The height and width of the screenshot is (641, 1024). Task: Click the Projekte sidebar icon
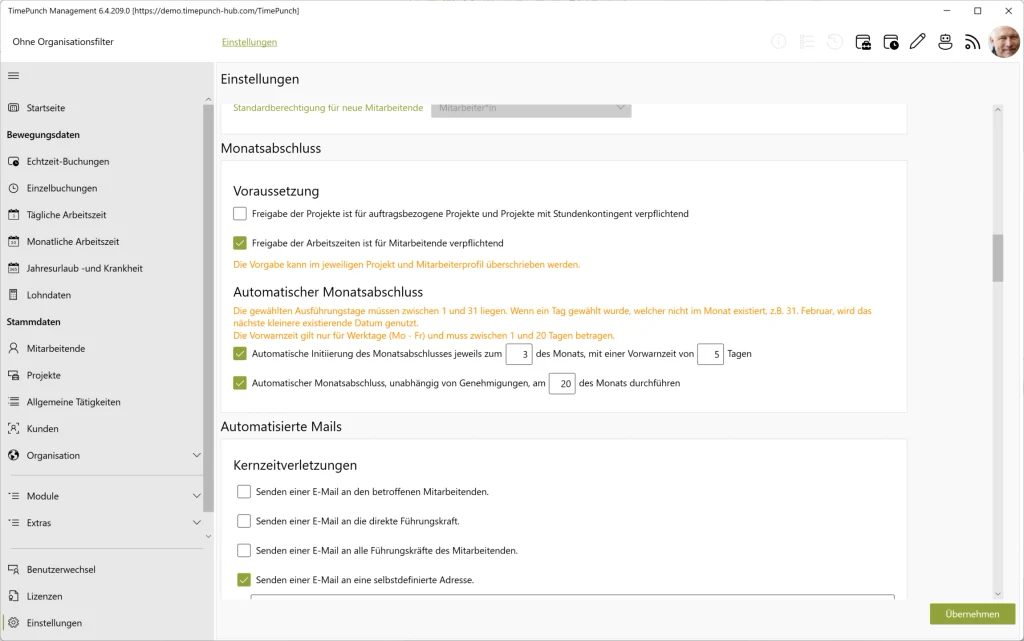click(13, 375)
